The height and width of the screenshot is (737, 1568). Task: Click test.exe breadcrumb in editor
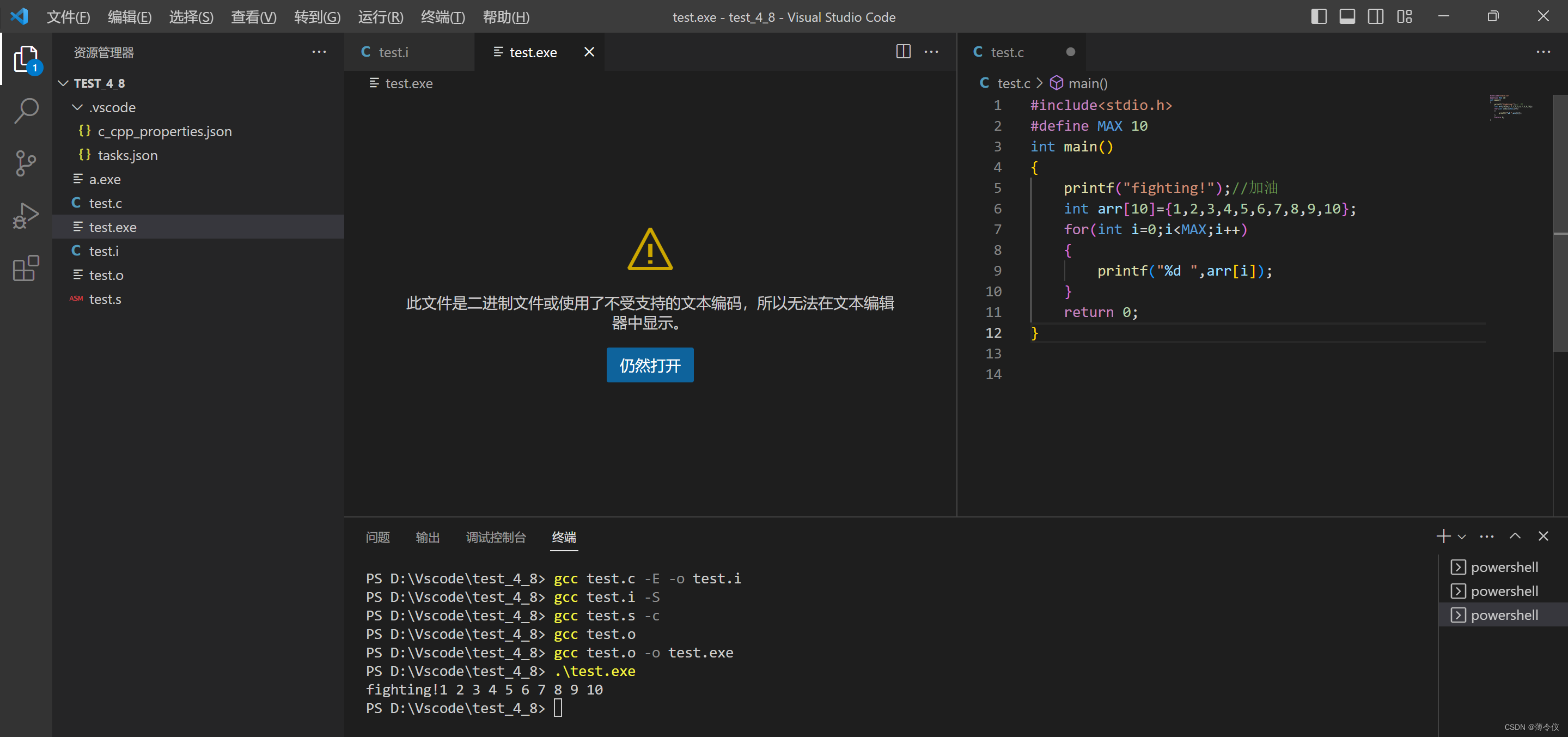point(402,83)
